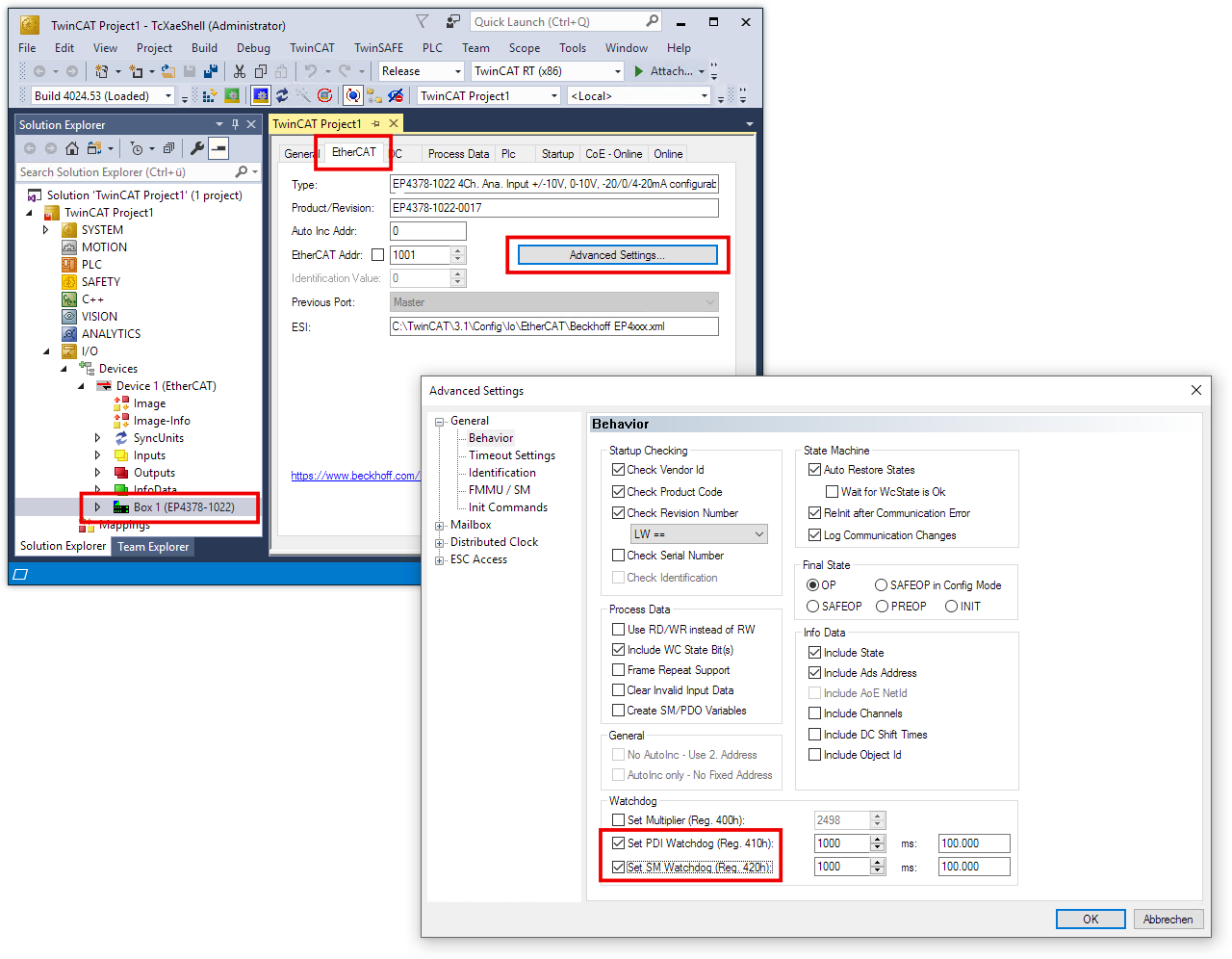Screen dimensions: 1232x959
Task: Click the Abbrechen button
Action: pyautogui.click(x=1168, y=920)
